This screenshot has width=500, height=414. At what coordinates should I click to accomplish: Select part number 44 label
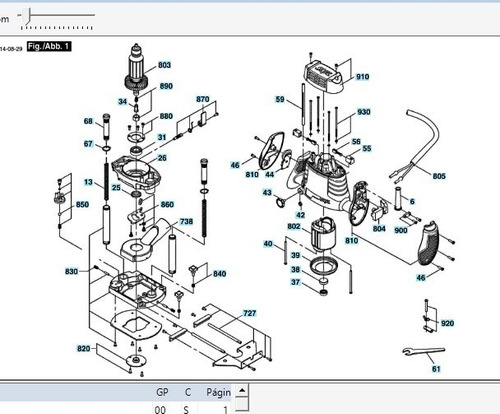pyautogui.click(x=270, y=174)
